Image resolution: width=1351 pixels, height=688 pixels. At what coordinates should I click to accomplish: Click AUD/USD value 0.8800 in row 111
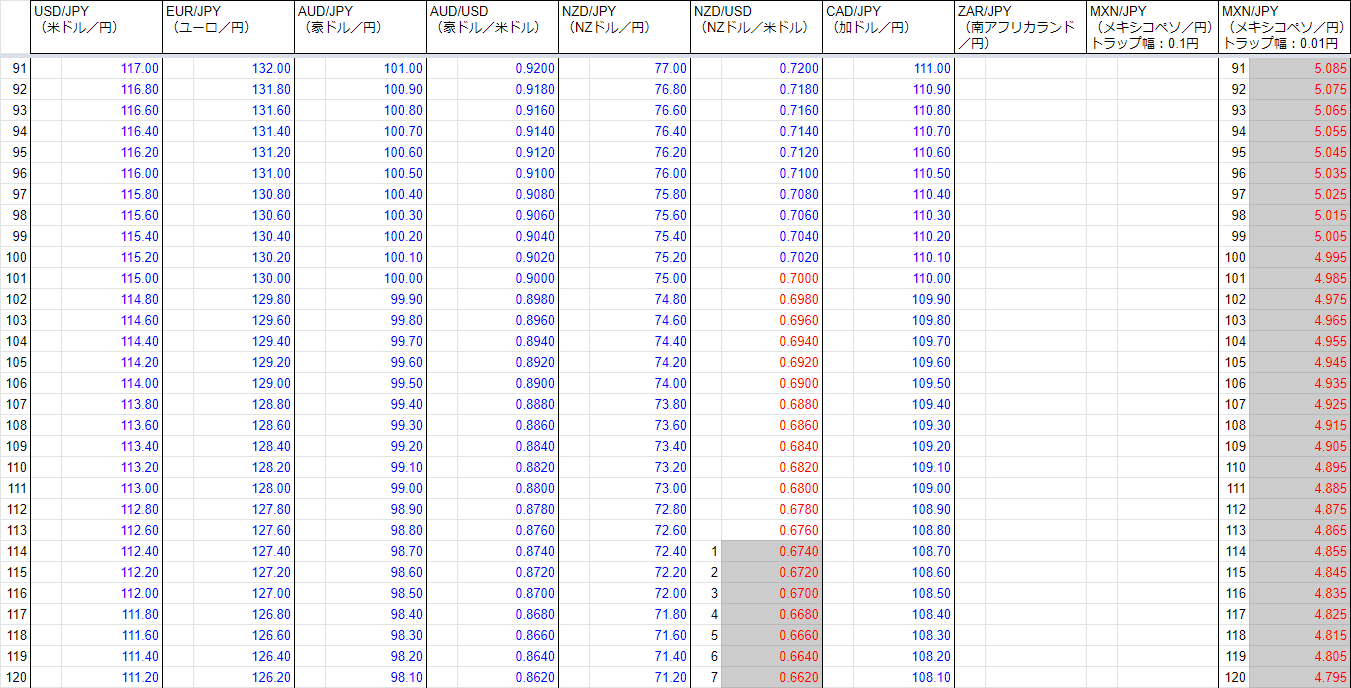coord(506,488)
